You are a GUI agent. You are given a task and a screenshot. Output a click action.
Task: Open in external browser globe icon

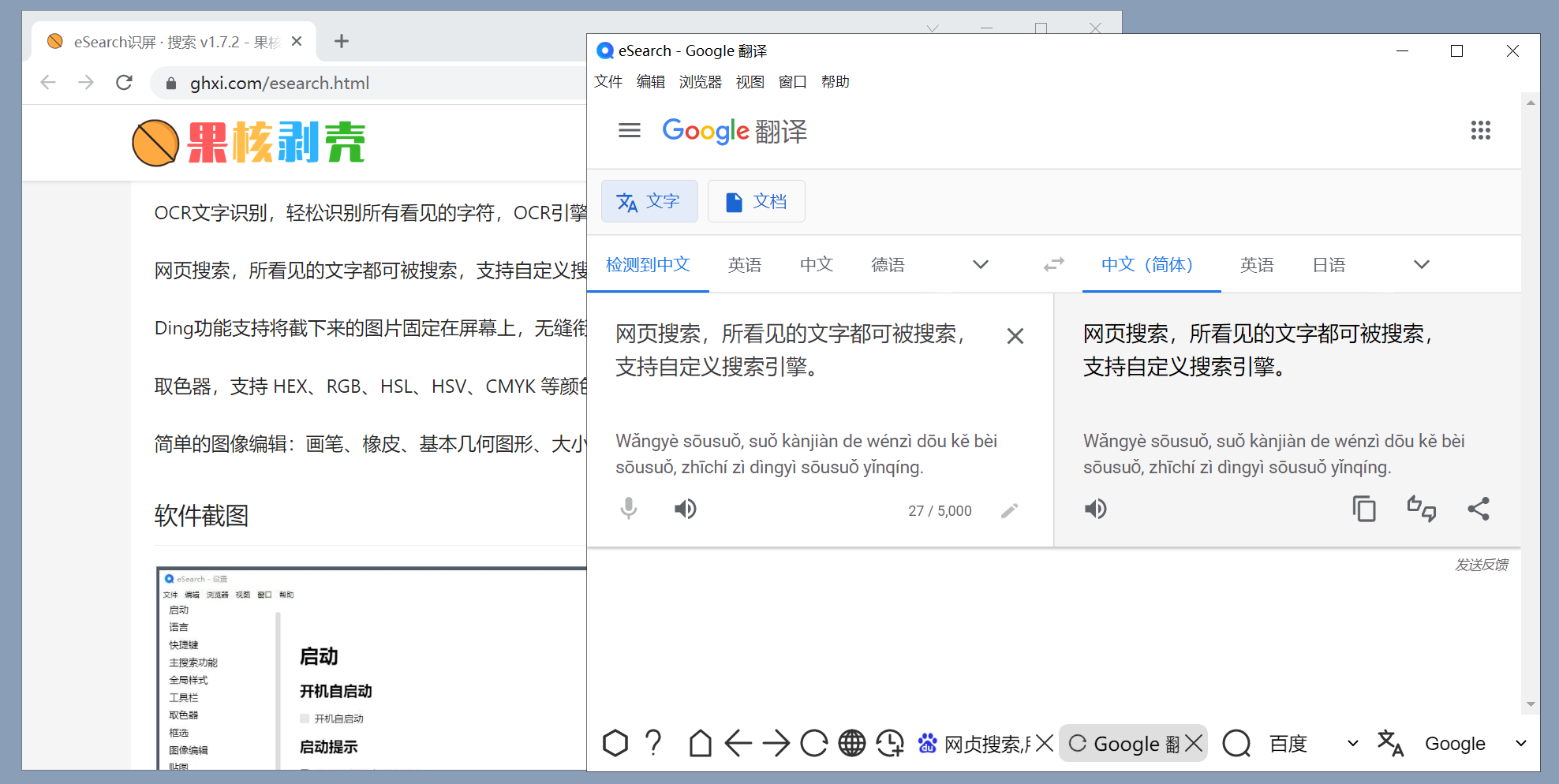click(851, 743)
